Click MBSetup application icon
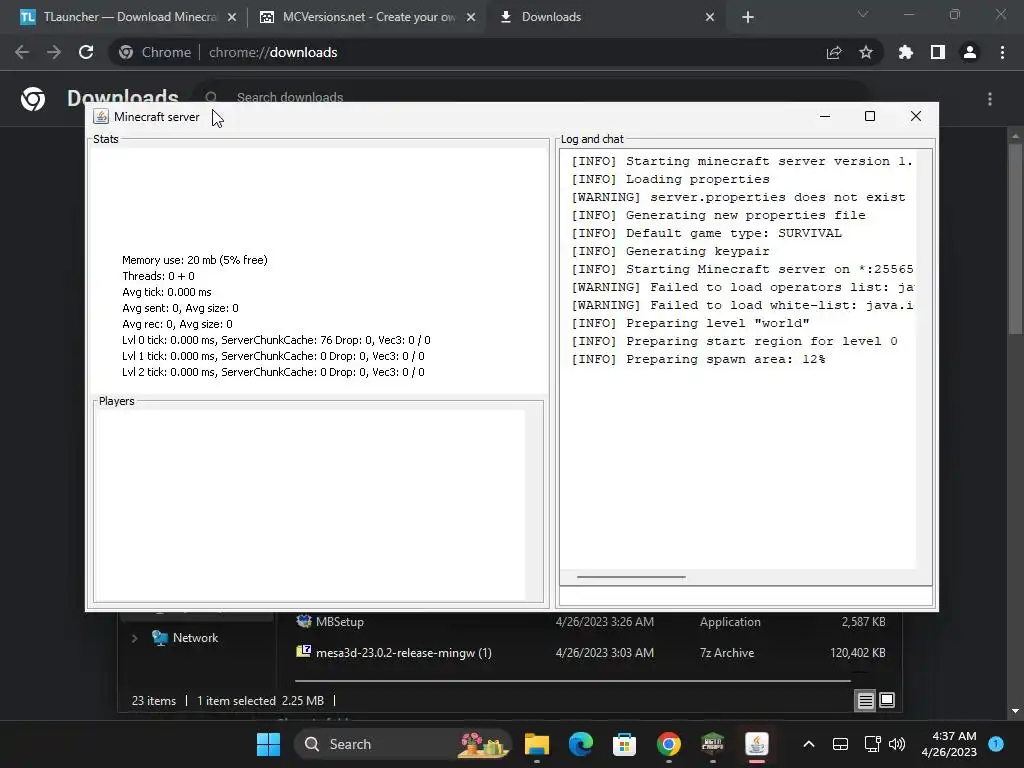This screenshot has height=768, width=1024. pyautogui.click(x=304, y=621)
